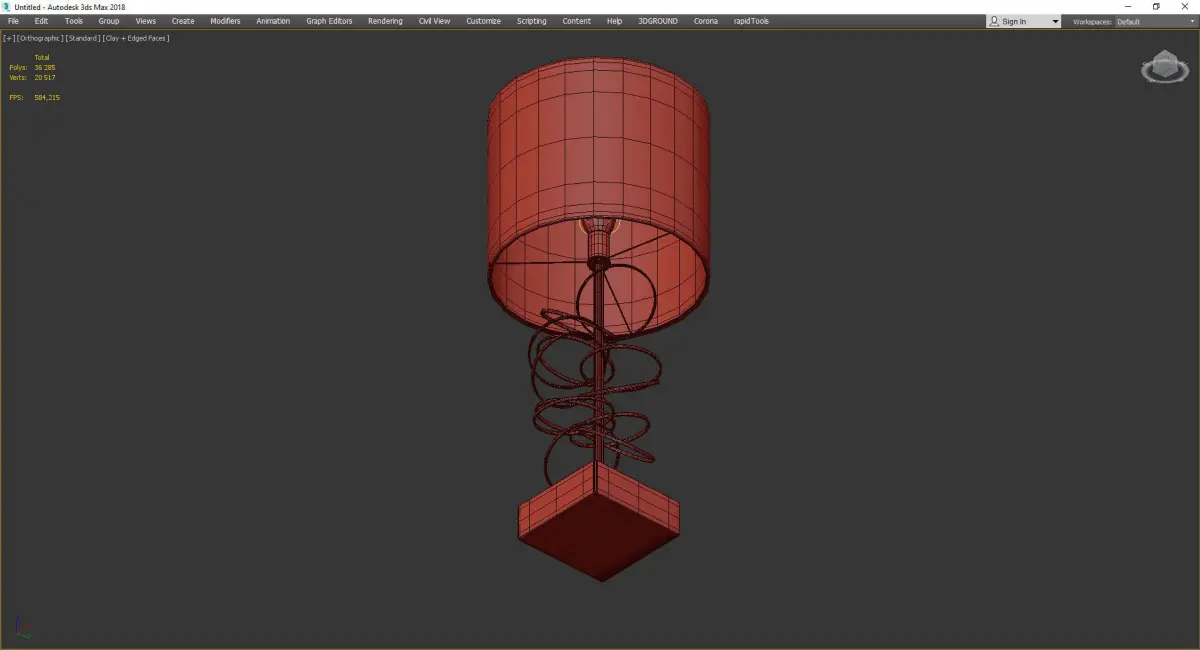Click the viewport [+] general label menu
The image size is (1200, 650).
[9, 38]
